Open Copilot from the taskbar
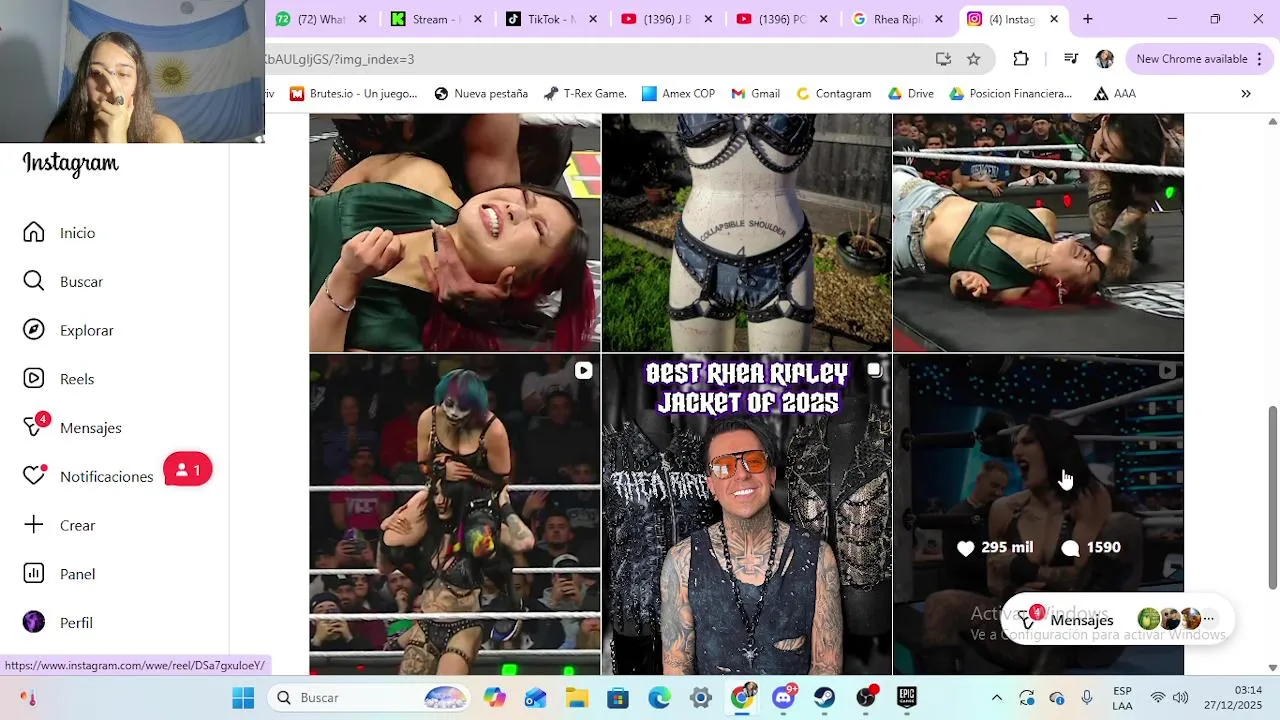 [x=495, y=698]
